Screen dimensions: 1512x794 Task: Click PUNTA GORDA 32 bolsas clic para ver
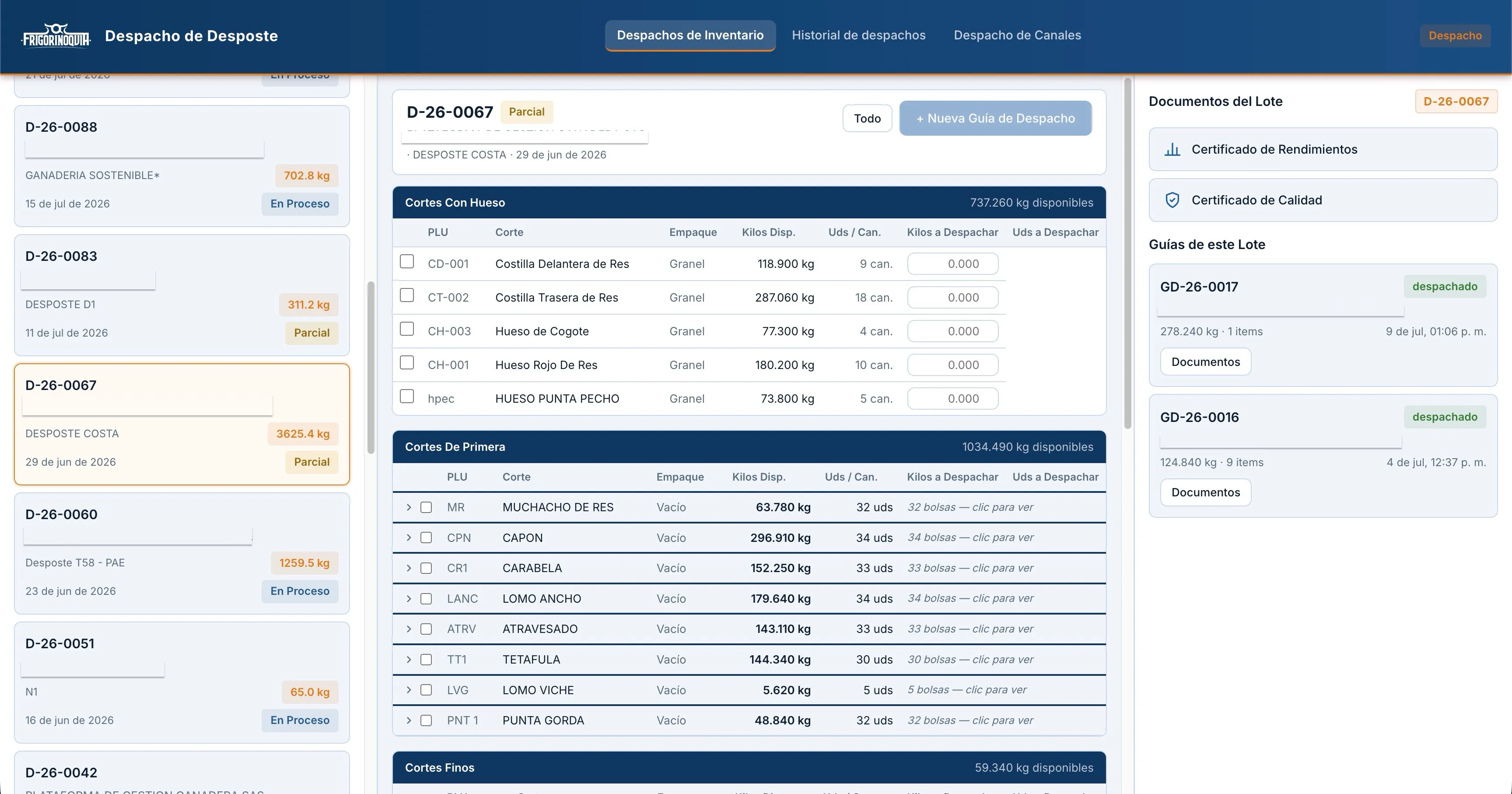(970, 720)
